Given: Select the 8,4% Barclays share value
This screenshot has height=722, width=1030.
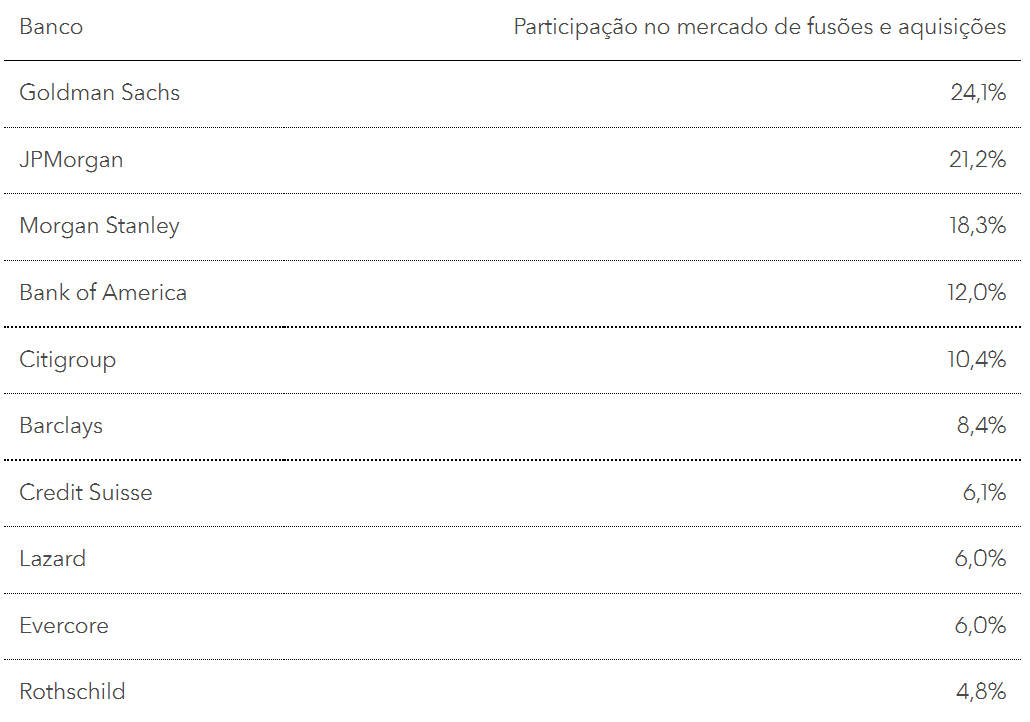Looking at the screenshot, I should click(981, 426).
